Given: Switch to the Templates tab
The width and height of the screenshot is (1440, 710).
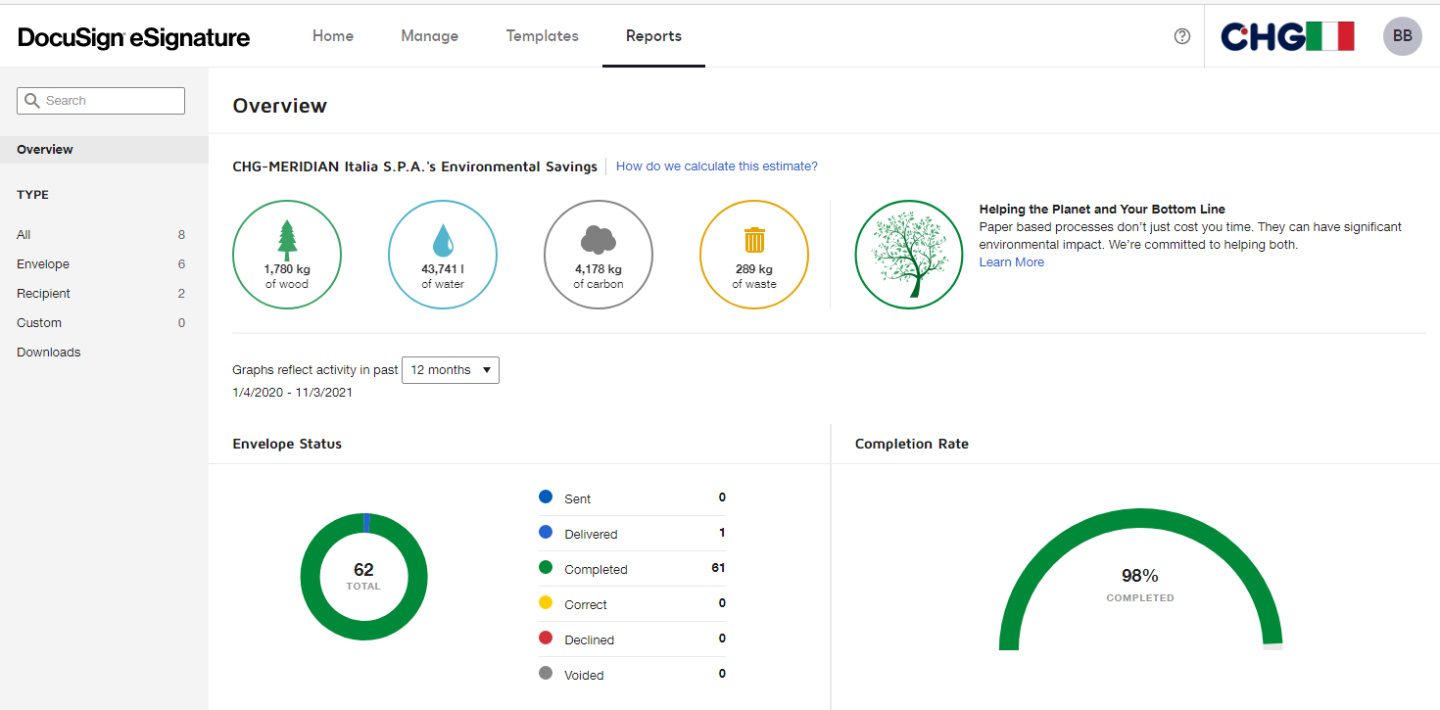Looking at the screenshot, I should coord(542,36).
